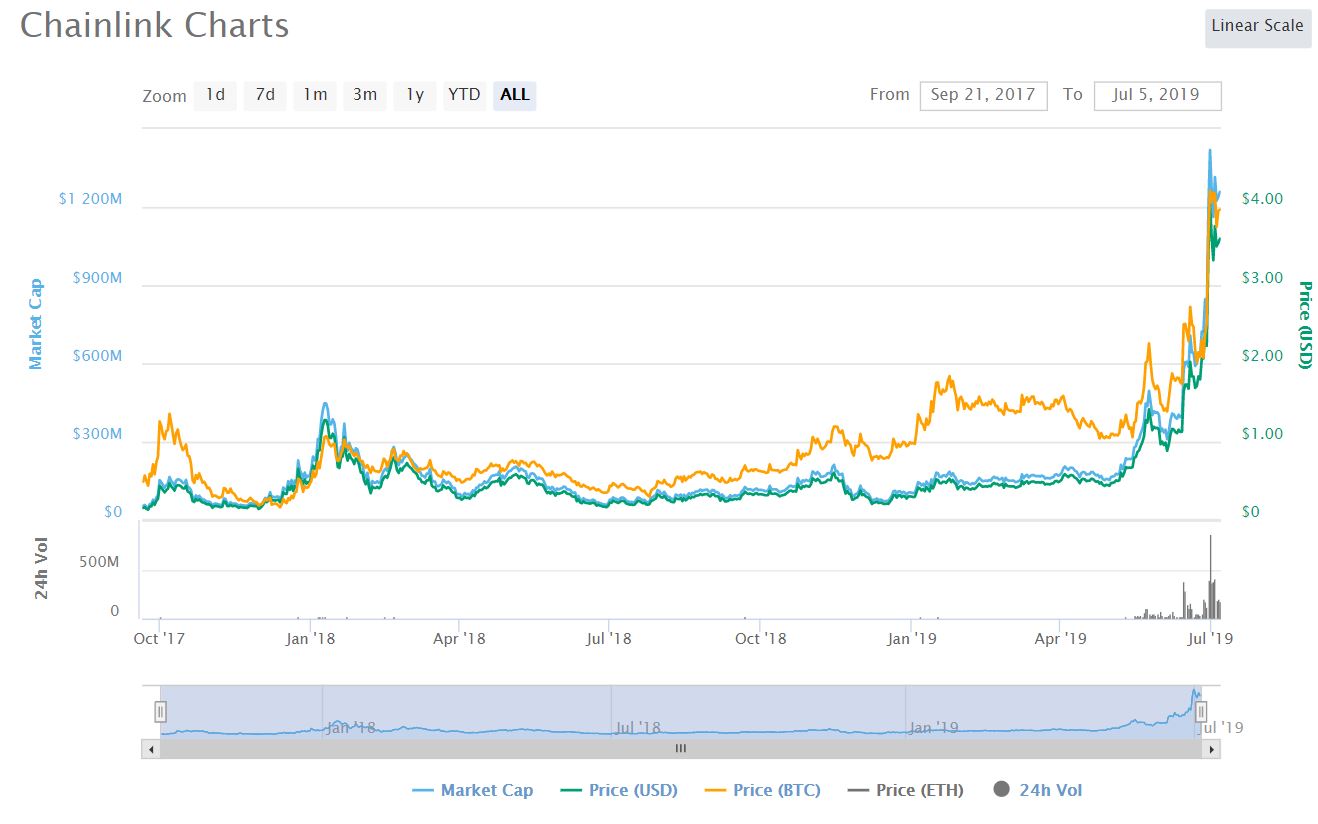Image resolution: width=1318 pixels, height=824 pixels.
Task: Select the 1m zoom range
Action: 315,95
